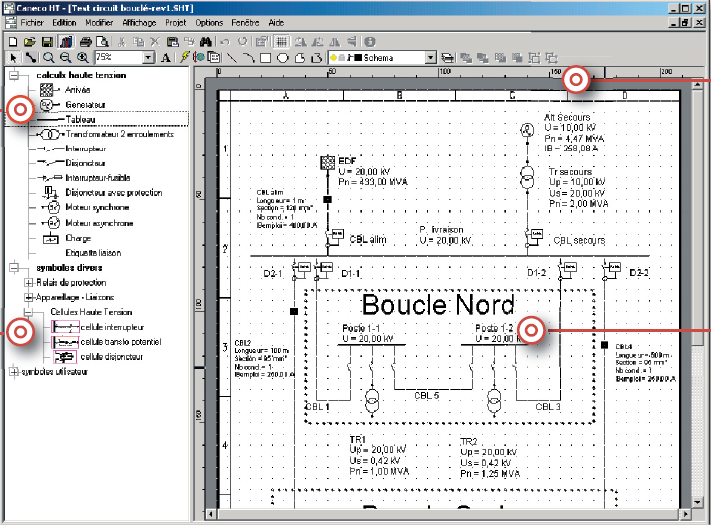Collapse the calculs haute tension tree node

pyautogui.click(x=15, y=75)
